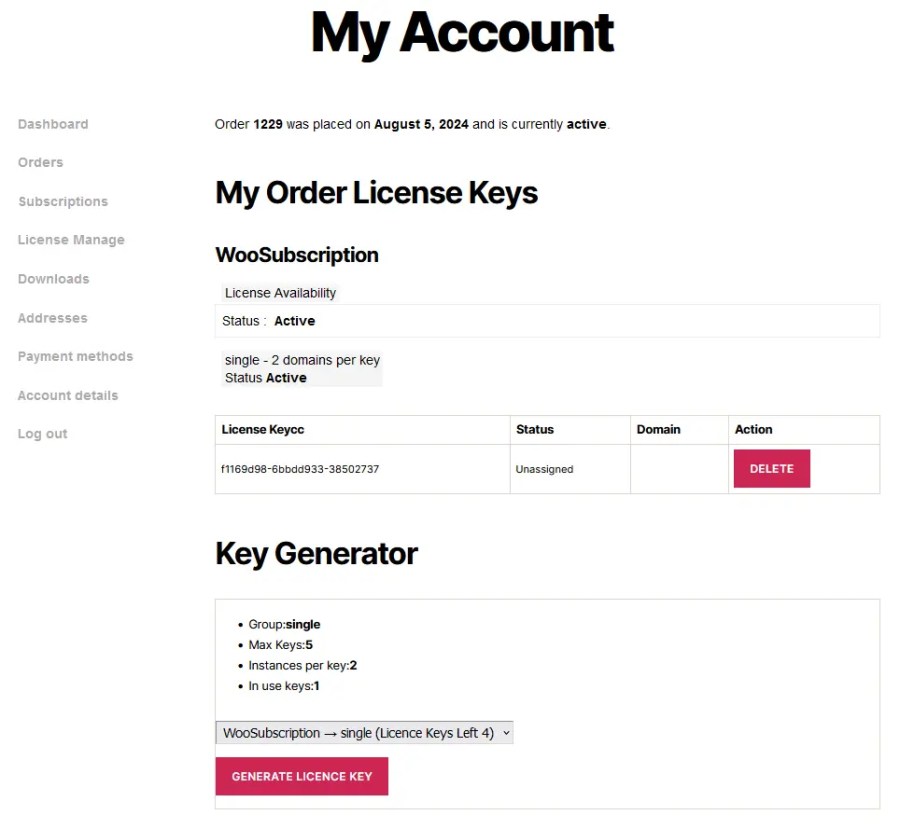Click the License Keycc column header
The height and width of the screenshot is (829, 900).
click(263, 429)
